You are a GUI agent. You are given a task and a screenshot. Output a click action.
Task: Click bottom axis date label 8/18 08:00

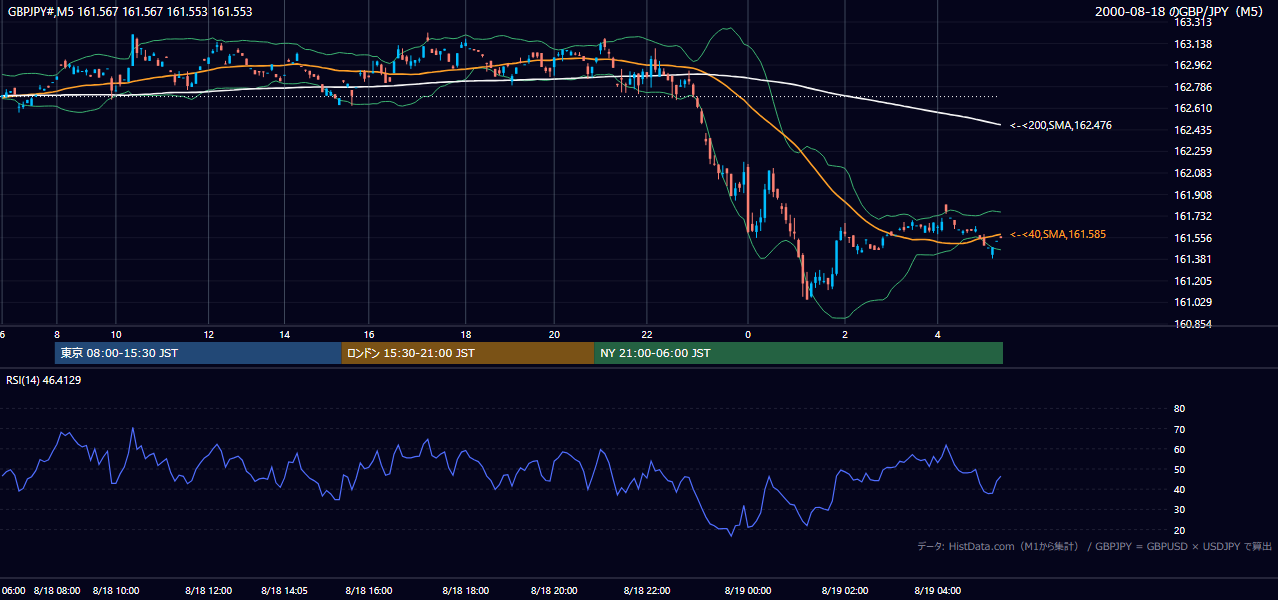coord(57,591)
